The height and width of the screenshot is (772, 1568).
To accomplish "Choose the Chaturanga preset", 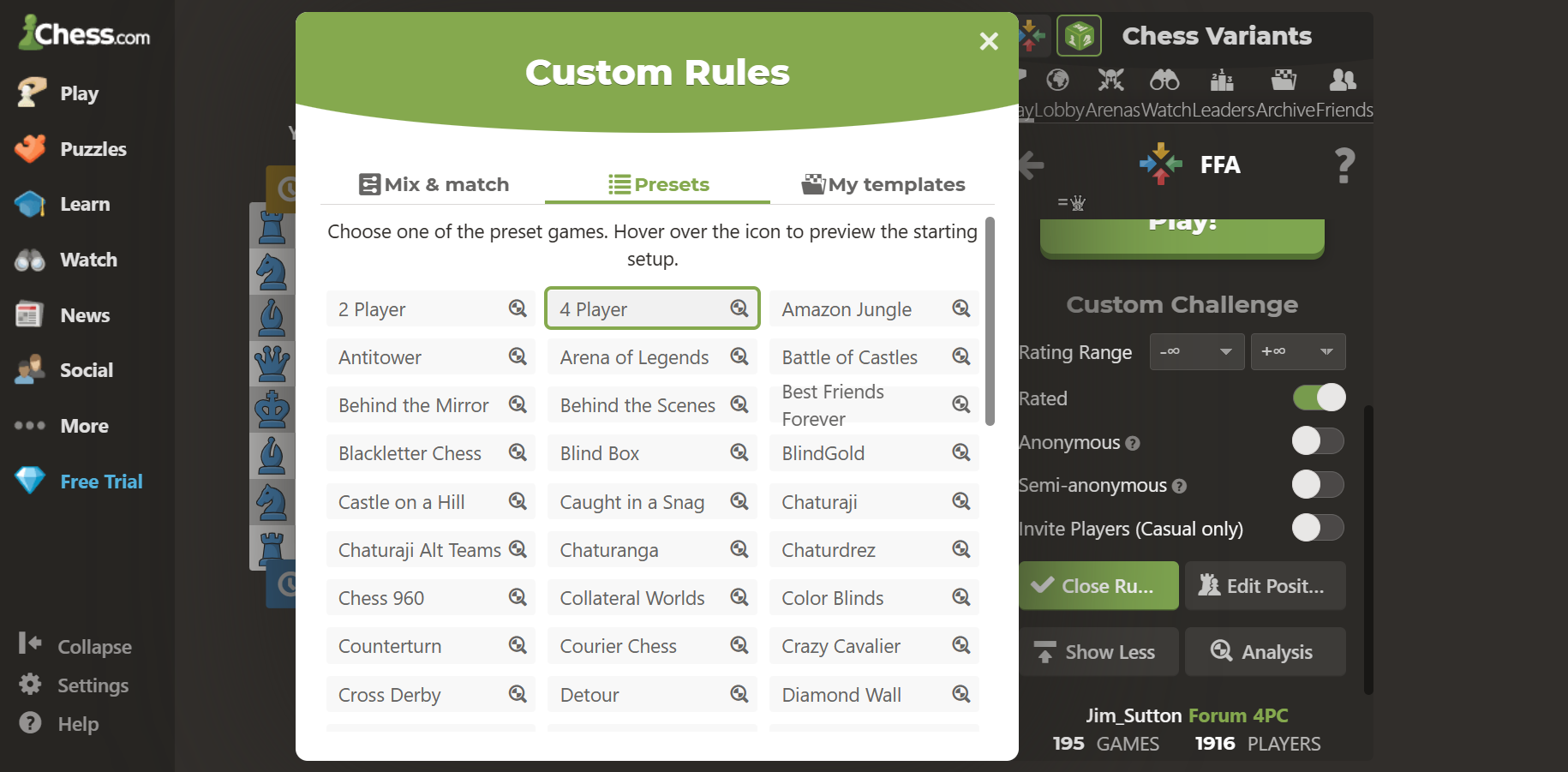I will tap(652, 550).
